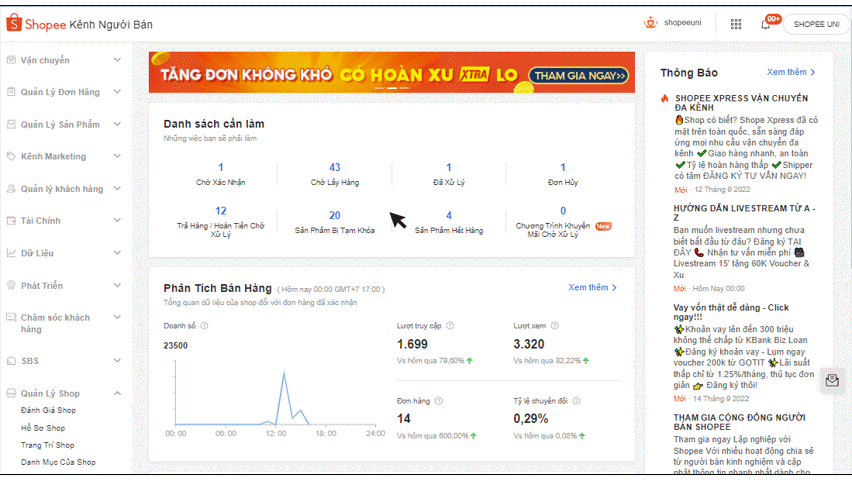The image size is (852, 480).
Task: Open the floating chat inbox icon
Action: pos(832,381)
